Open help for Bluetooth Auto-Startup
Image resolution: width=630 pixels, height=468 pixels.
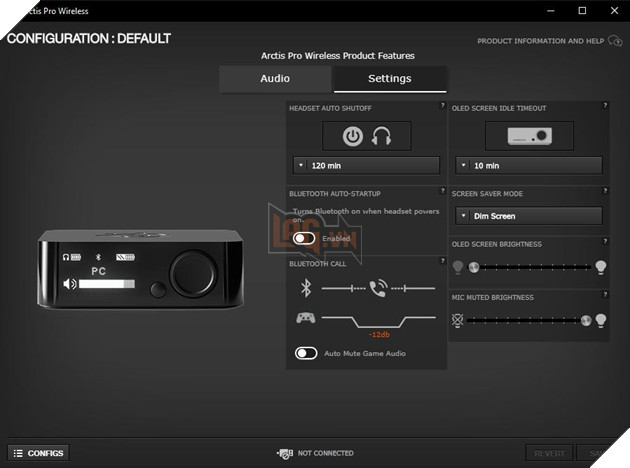442,190
